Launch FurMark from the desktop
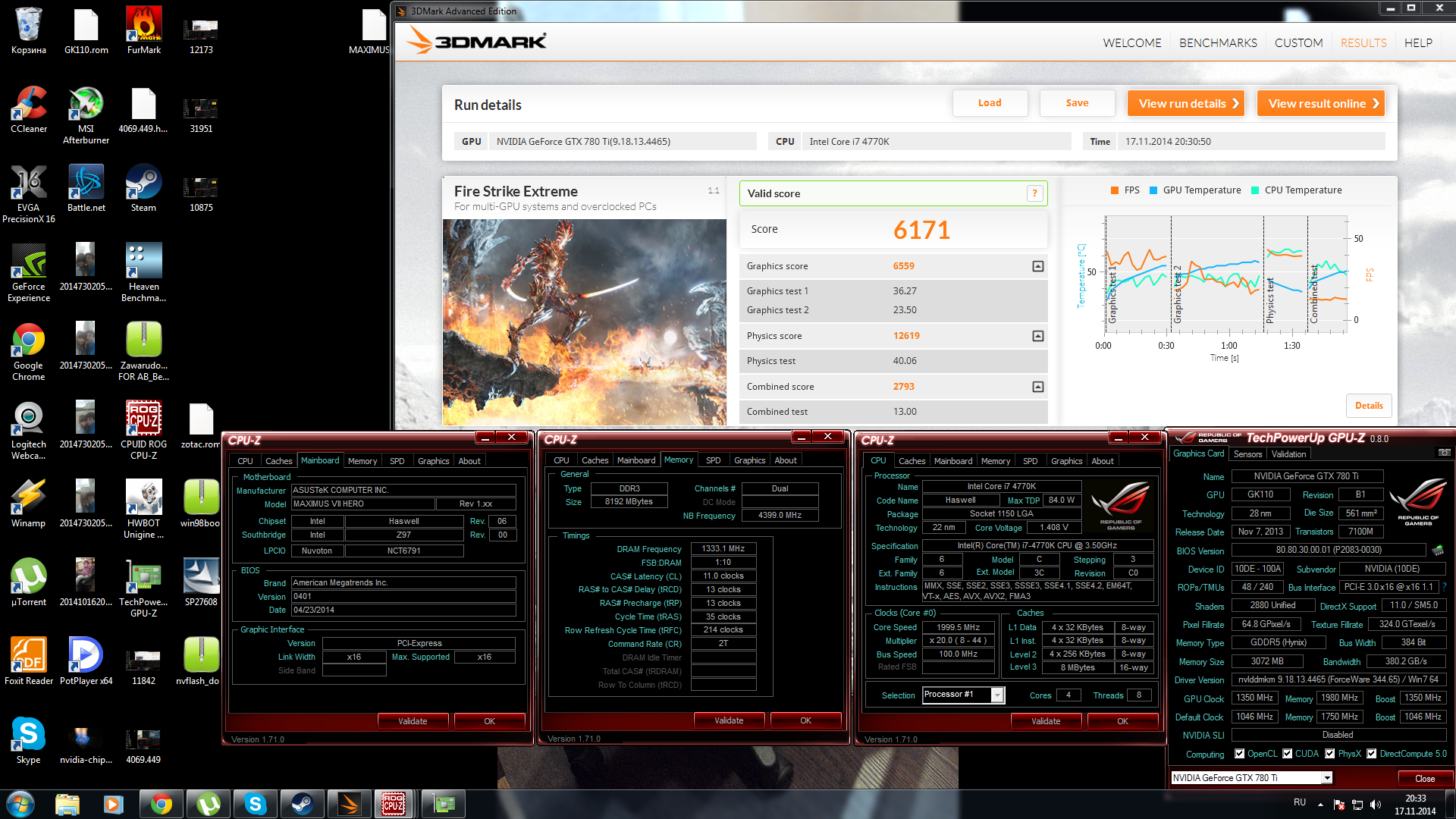Viewport: 1456px width, 819px height. click(x=143, y=30)
